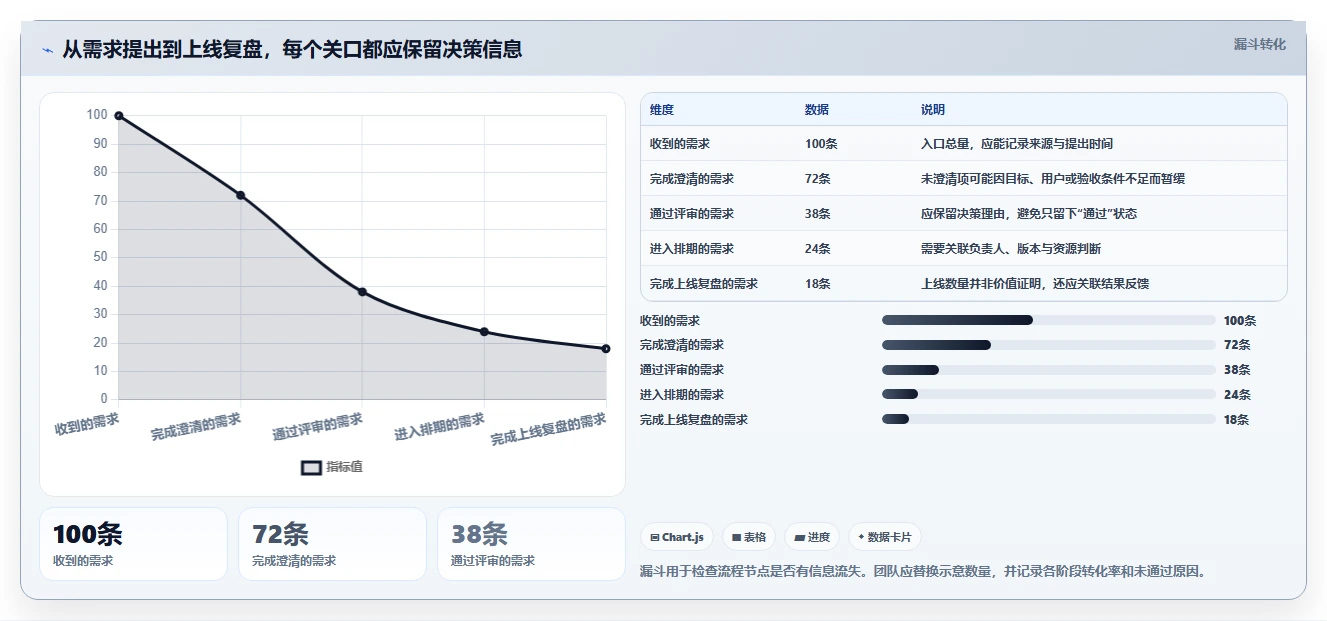Click the 100条 收到的需求 stat card

133,544
